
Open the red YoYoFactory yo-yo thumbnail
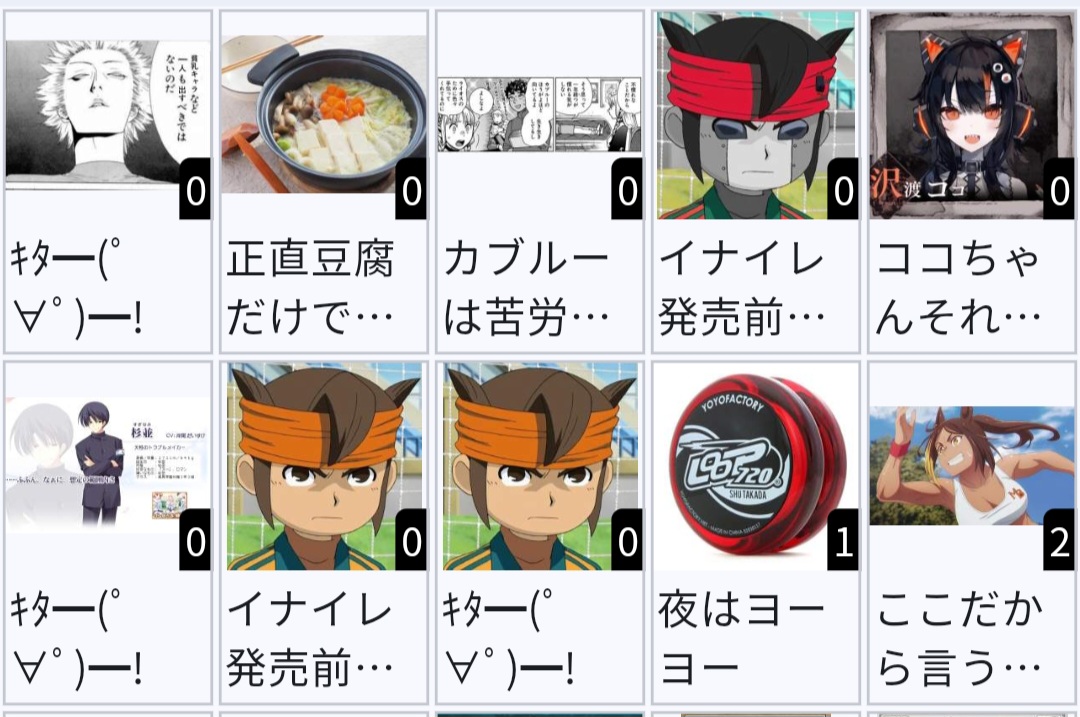point(756,466)
